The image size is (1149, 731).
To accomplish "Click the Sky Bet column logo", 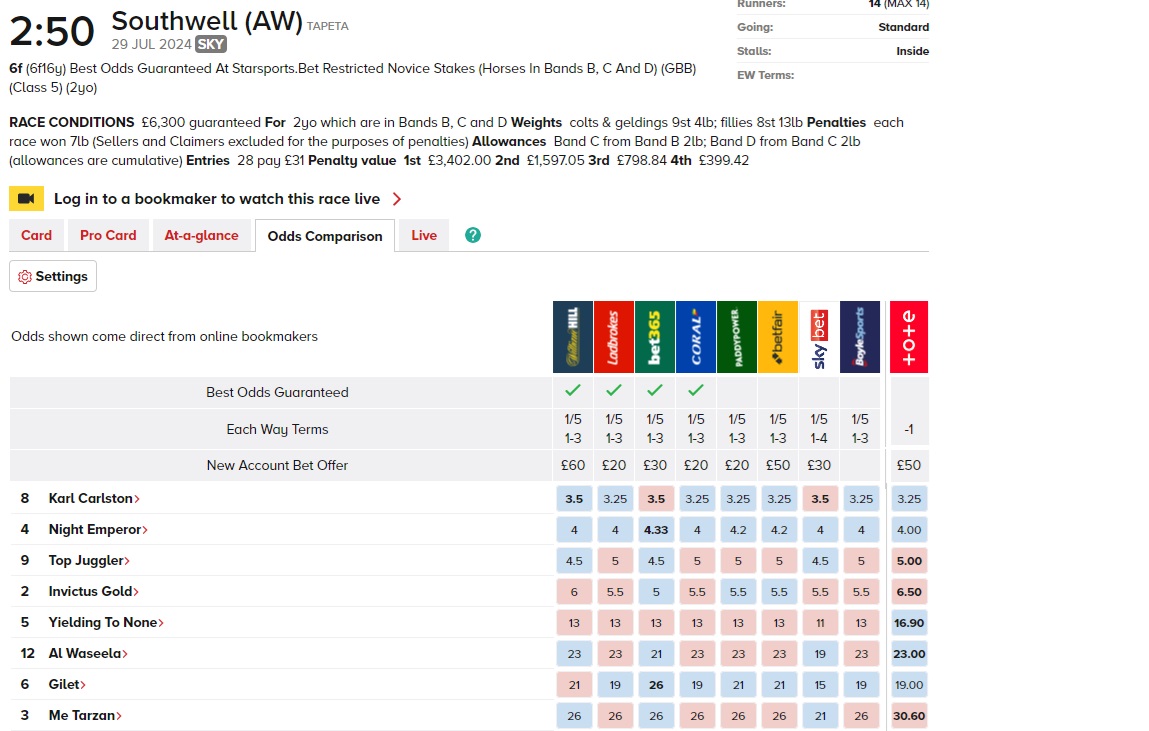I will (819, 337).
